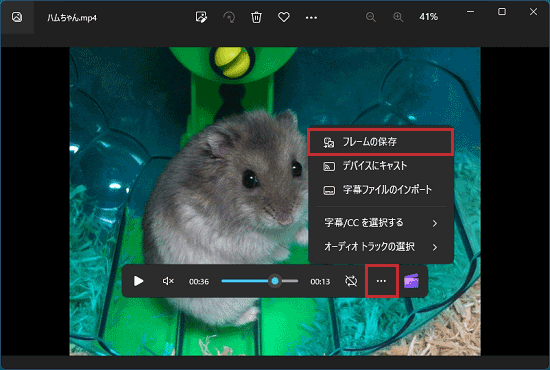
Task: Click the video seek bar track
Action: coord(260,281)
